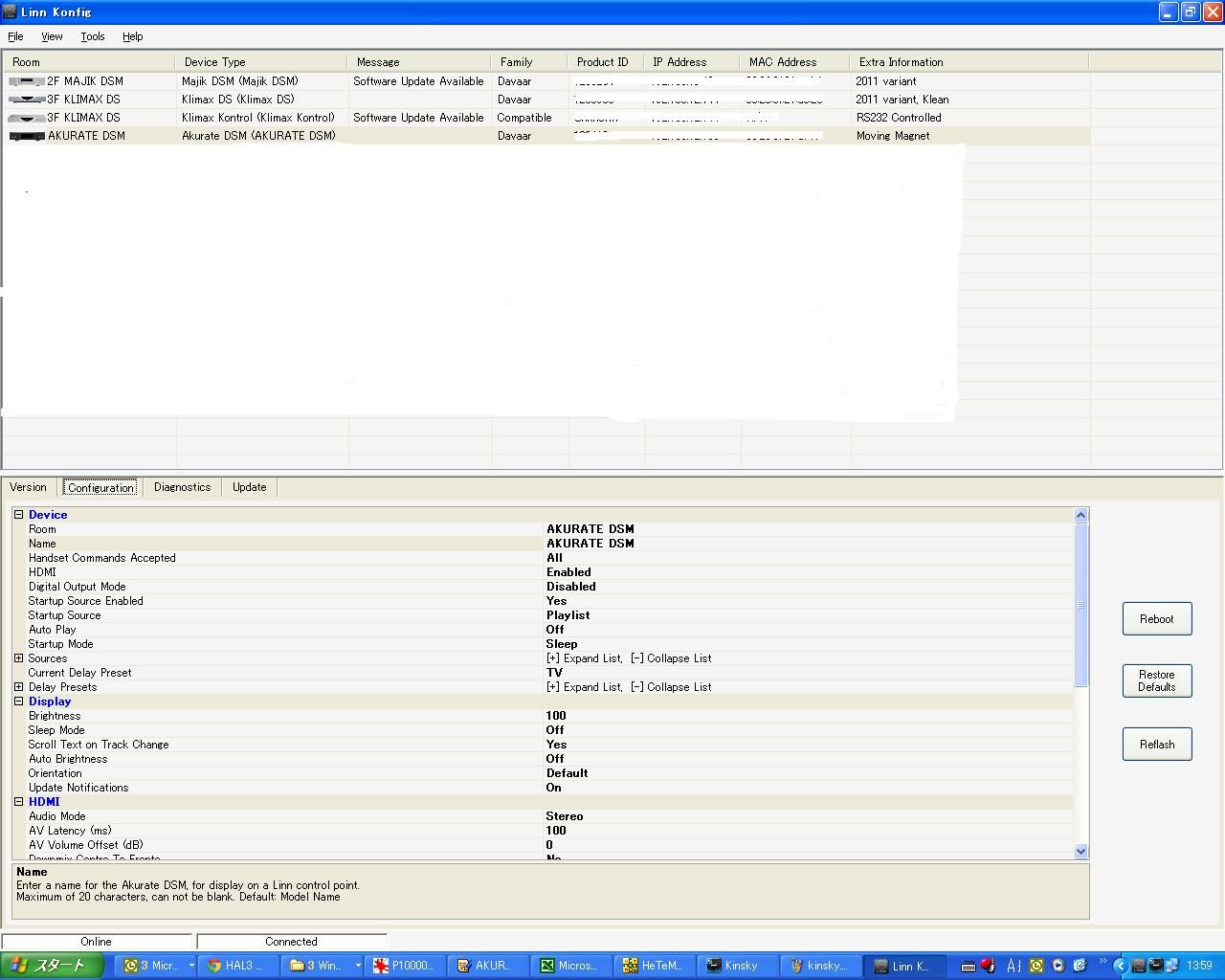Open the Help menu
This screenshot has width=1225, height=980.
[133, 36]
